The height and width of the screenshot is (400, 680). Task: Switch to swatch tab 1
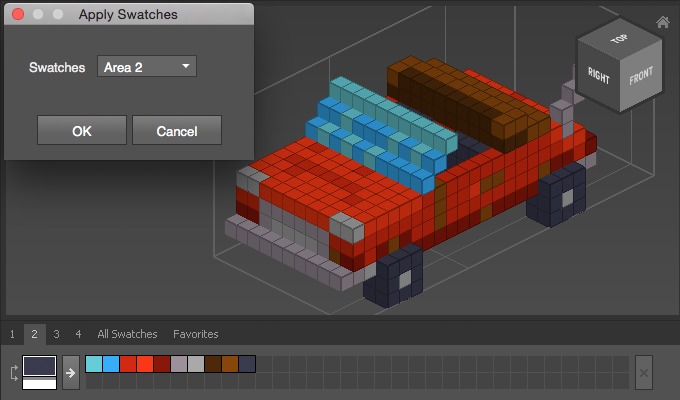[x=12, y=334]
